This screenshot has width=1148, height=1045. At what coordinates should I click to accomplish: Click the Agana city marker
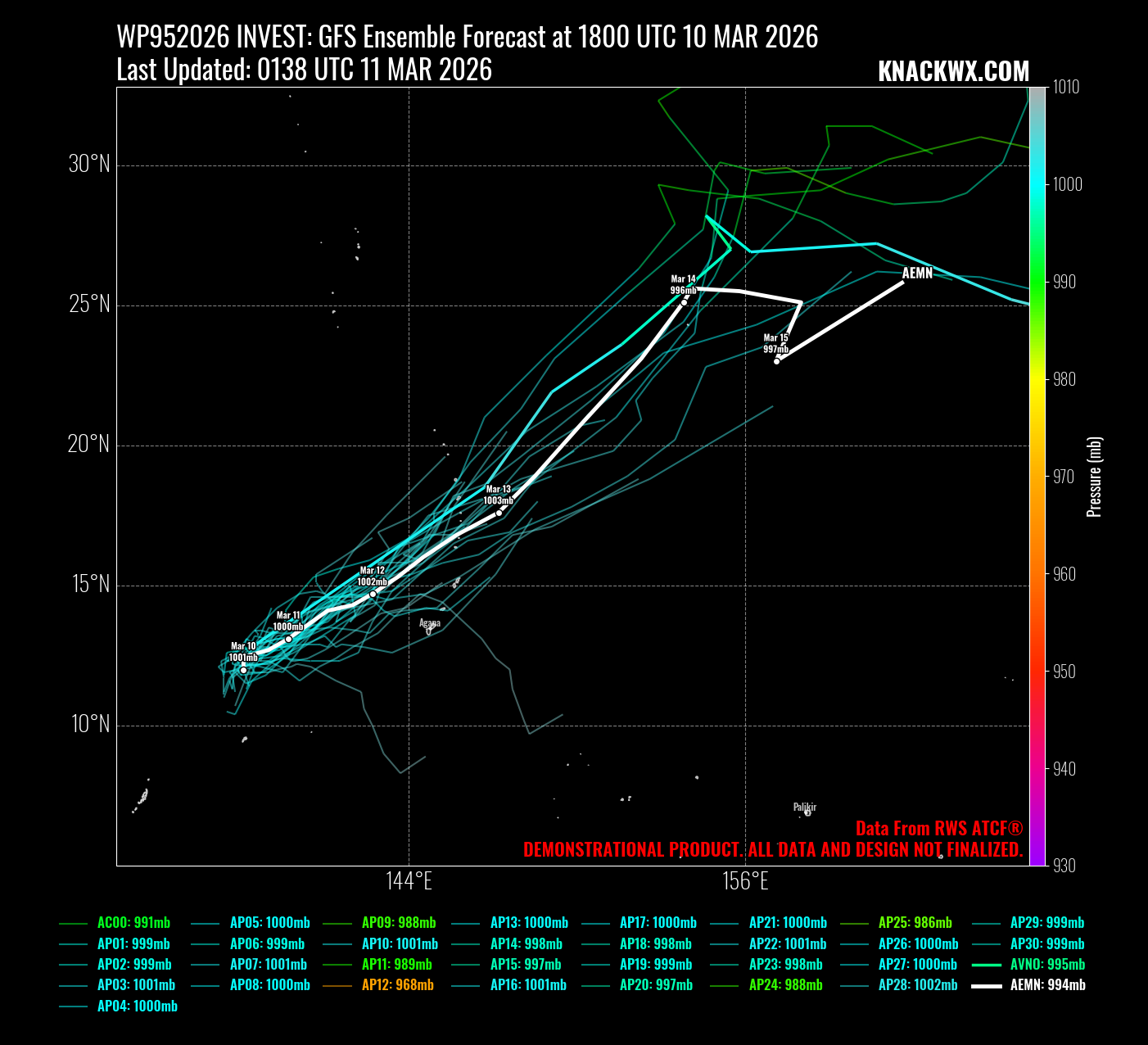tap(428, 631)
